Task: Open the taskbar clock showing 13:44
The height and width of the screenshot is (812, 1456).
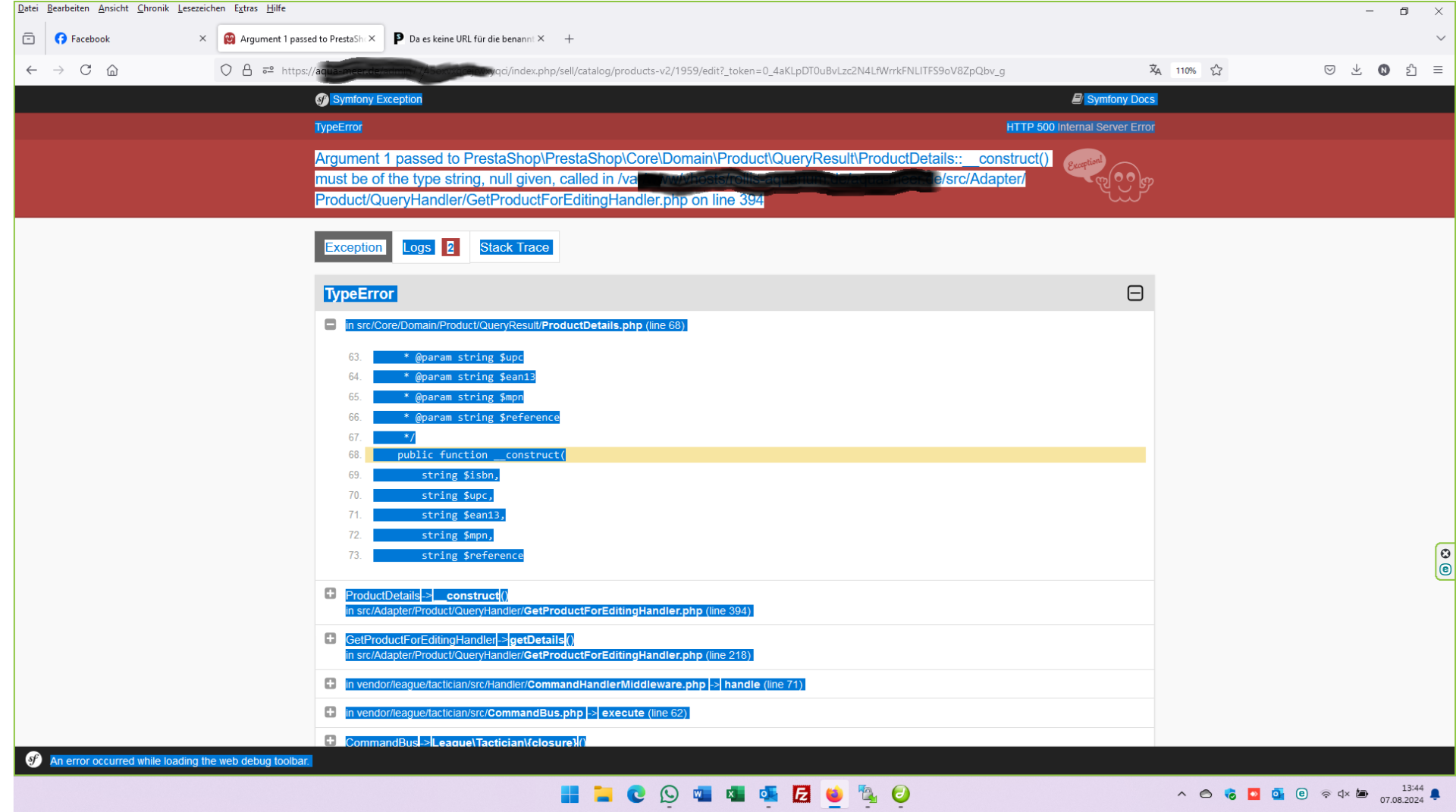Action: (x=1401, y=794)
